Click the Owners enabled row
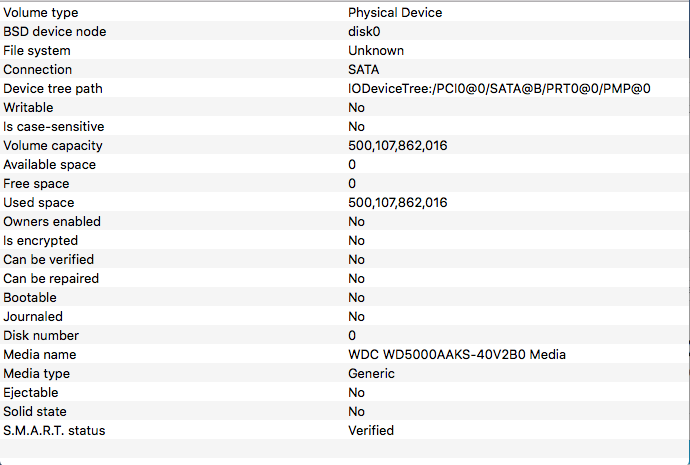Image resolution: width=690 pixels, height=465 pixels. 344,221
